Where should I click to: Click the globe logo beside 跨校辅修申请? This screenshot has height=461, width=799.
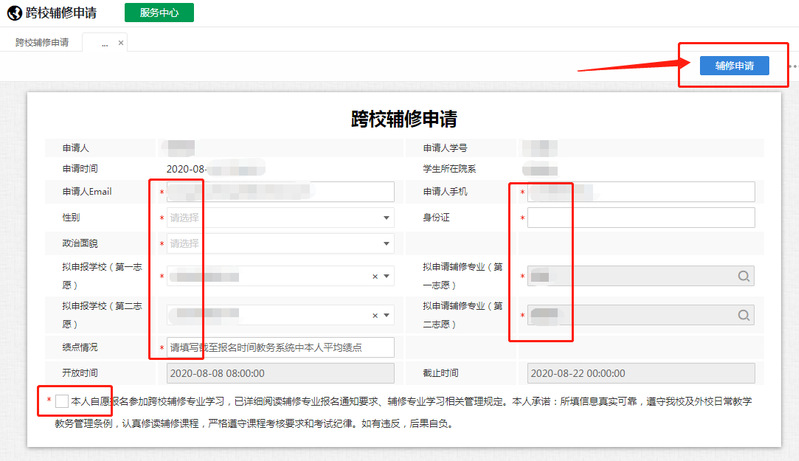pyautogui.click(x=14, y=13)
